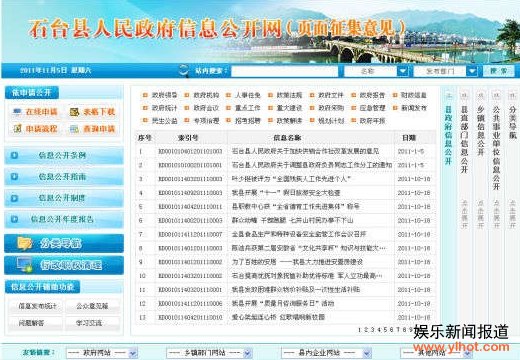Click the site search text field
This screenshot has width=520, height=360.
[285, 71]
